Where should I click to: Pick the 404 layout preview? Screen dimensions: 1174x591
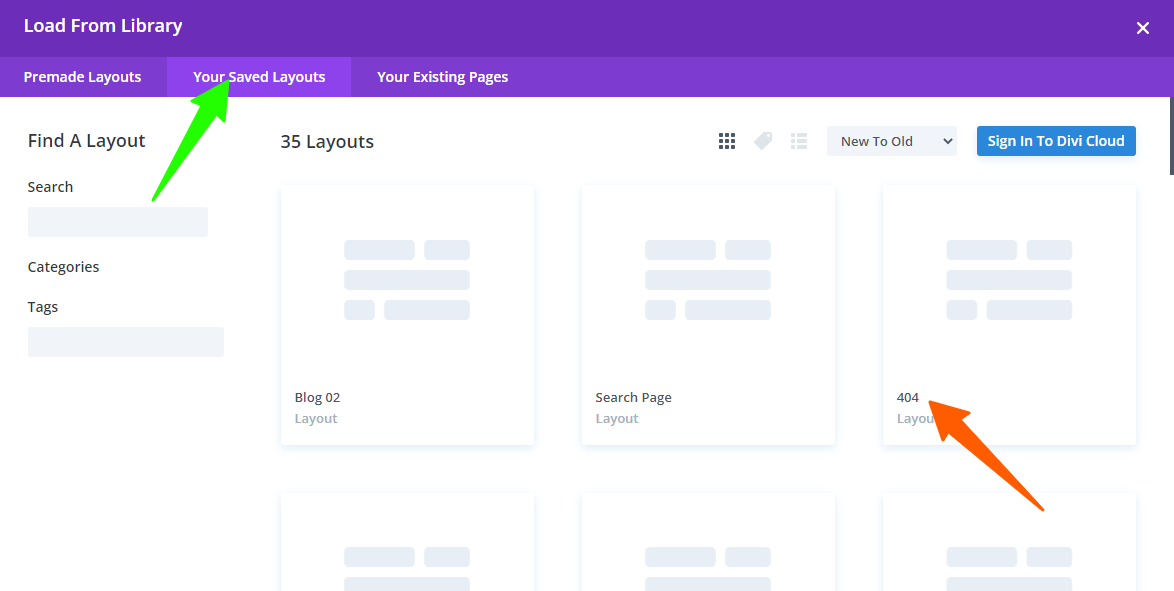point(1009,280)
